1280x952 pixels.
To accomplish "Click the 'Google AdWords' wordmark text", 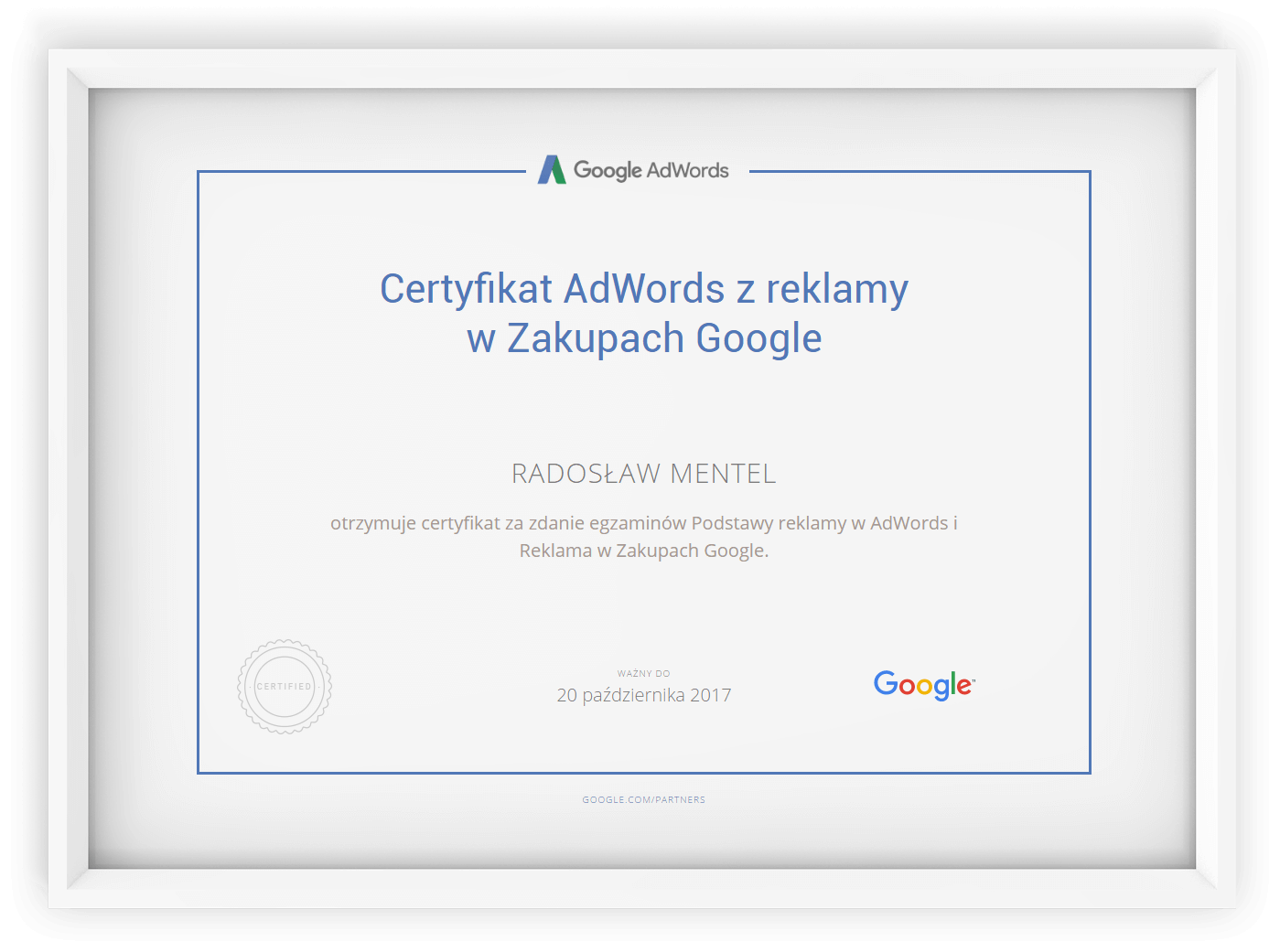I will tap(651, 171).
